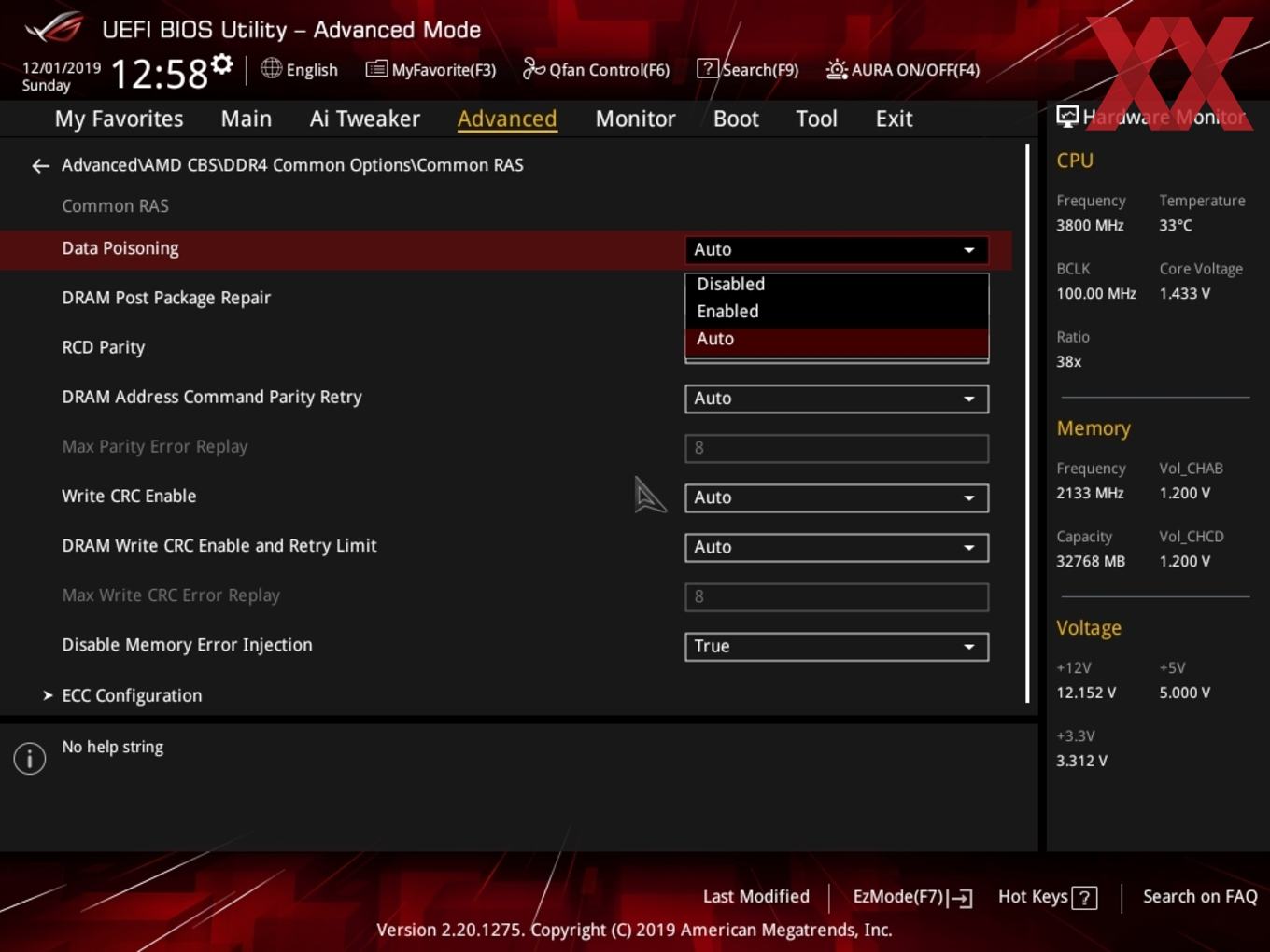Click the MyFavorite list icon
Image resolution: width=1270 pixels, height=952 pixels.
[x=376, y=69]
